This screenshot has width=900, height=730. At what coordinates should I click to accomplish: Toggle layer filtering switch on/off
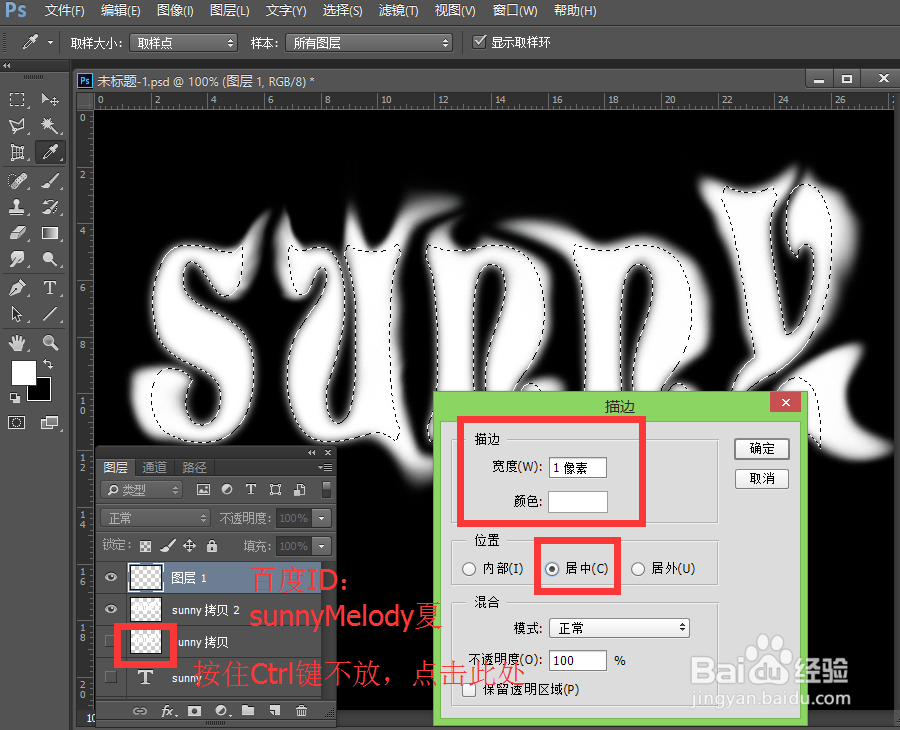tap(327, 490)
